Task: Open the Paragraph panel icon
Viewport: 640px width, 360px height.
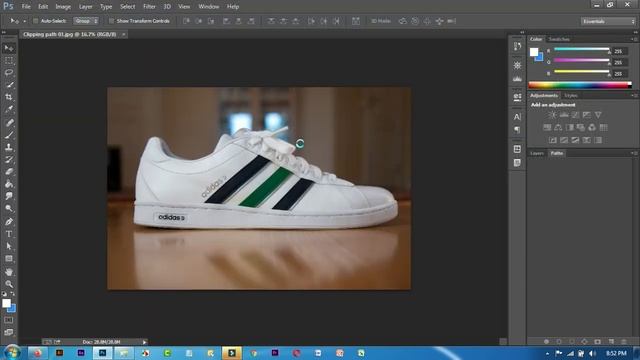Action: point(517,130)
